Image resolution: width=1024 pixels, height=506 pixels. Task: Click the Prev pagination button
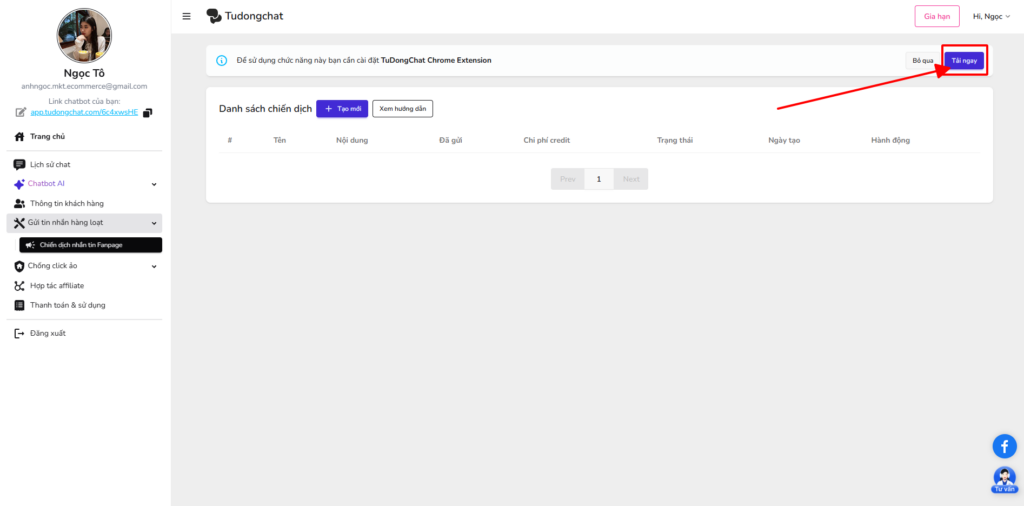(568, 179)
